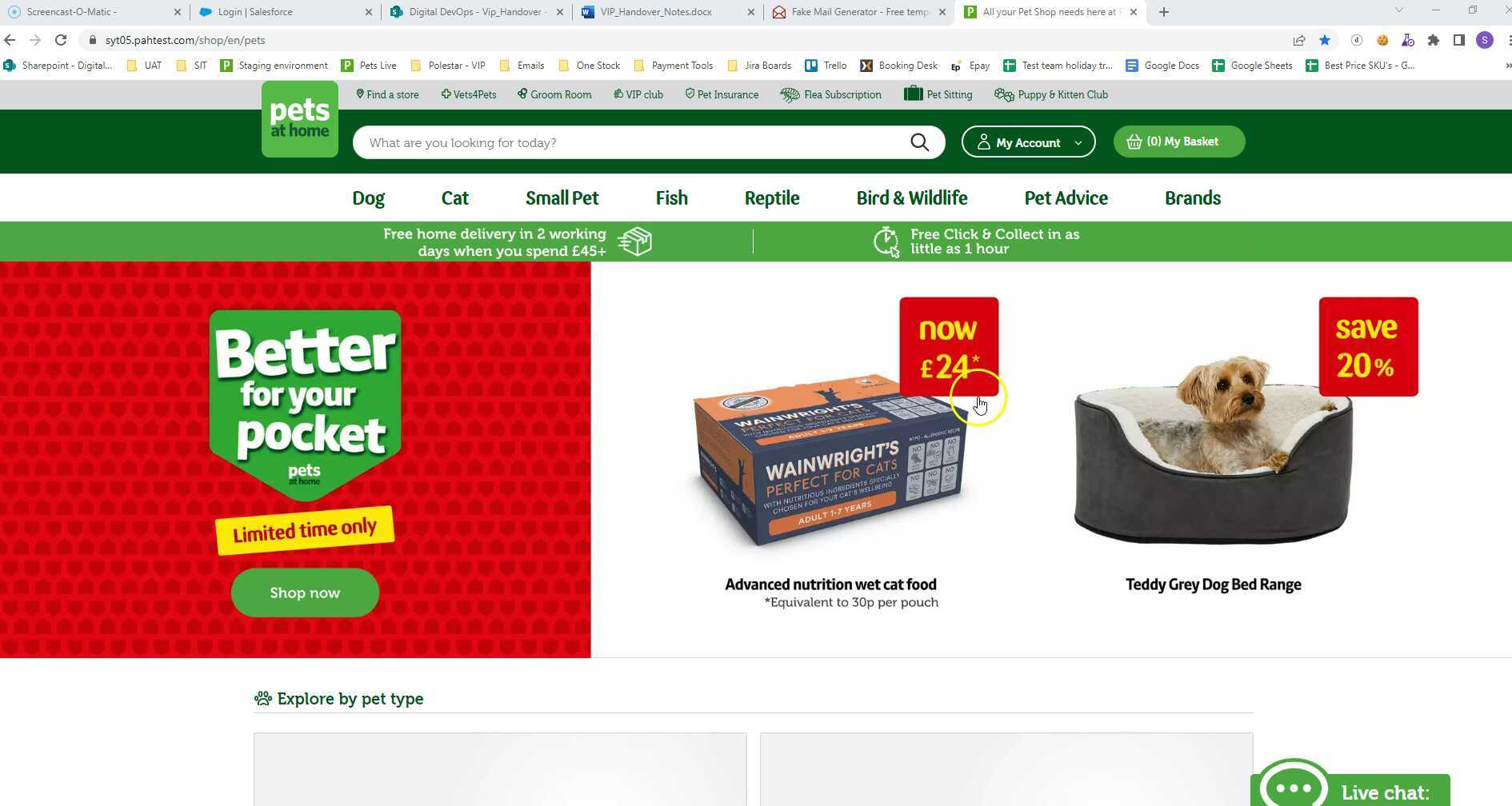Open a new browser tab
Image resolution: width=1512 pixels, height=806 pixels.
(x=1164, y=12)
